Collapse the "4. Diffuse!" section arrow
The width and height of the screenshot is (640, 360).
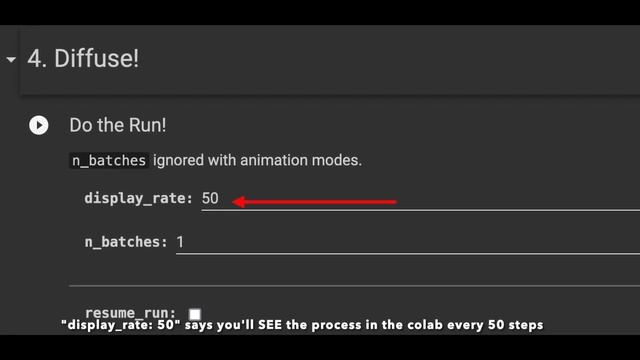point(11,60)
